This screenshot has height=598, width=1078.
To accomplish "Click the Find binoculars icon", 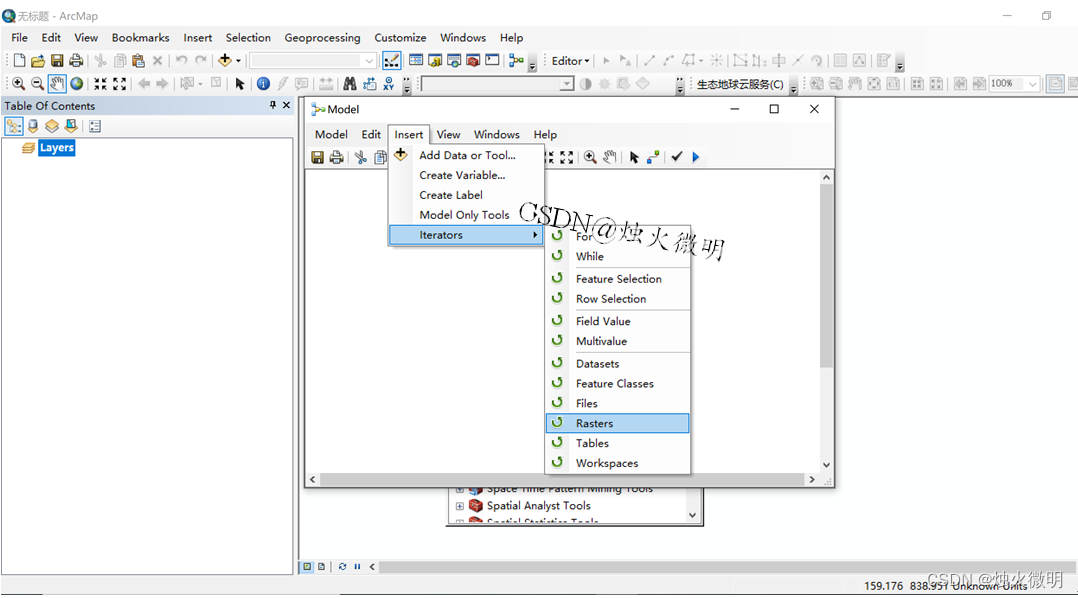I will point(350,84).
